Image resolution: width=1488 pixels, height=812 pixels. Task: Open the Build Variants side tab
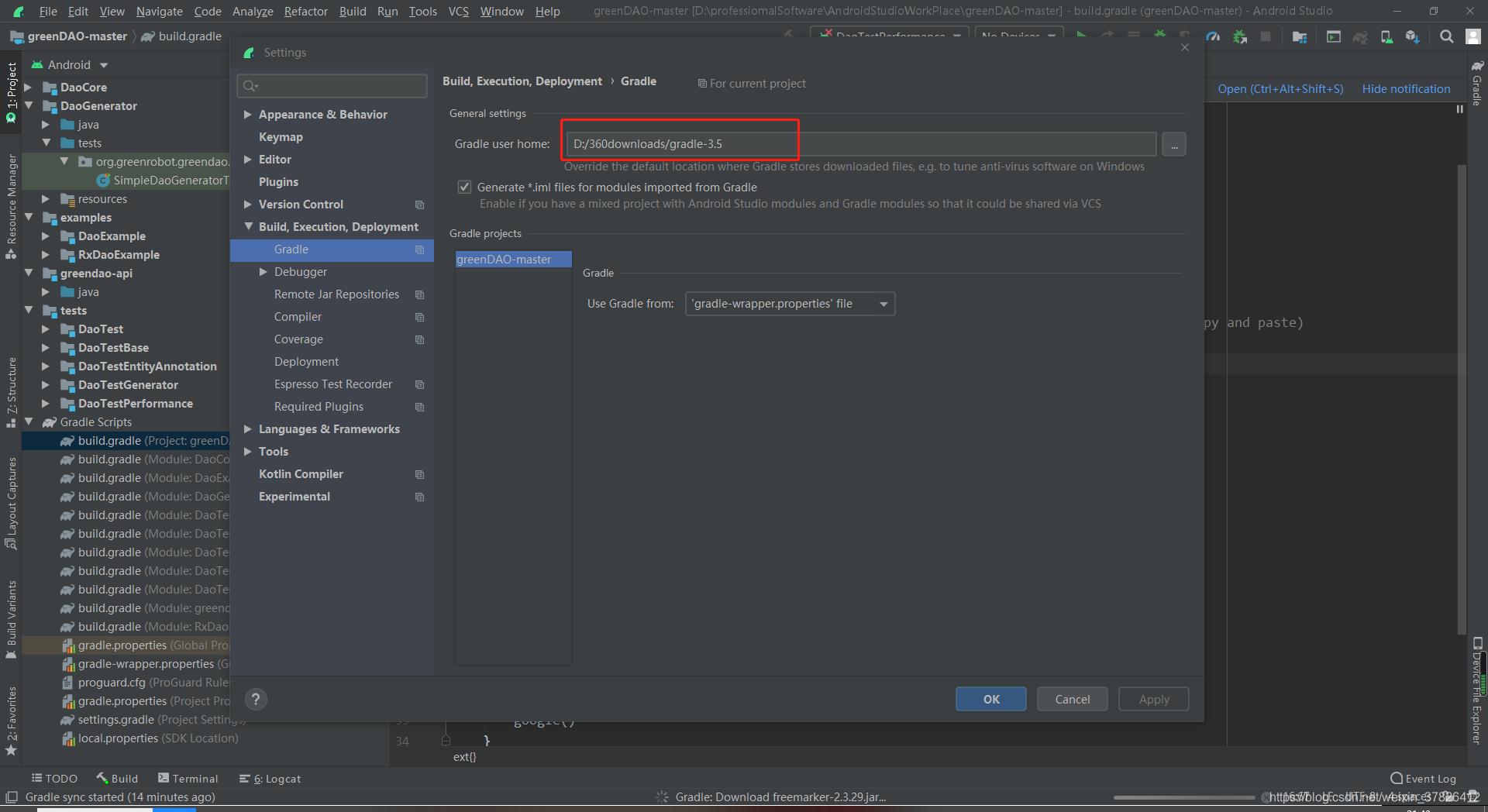(x=11, y=620)
